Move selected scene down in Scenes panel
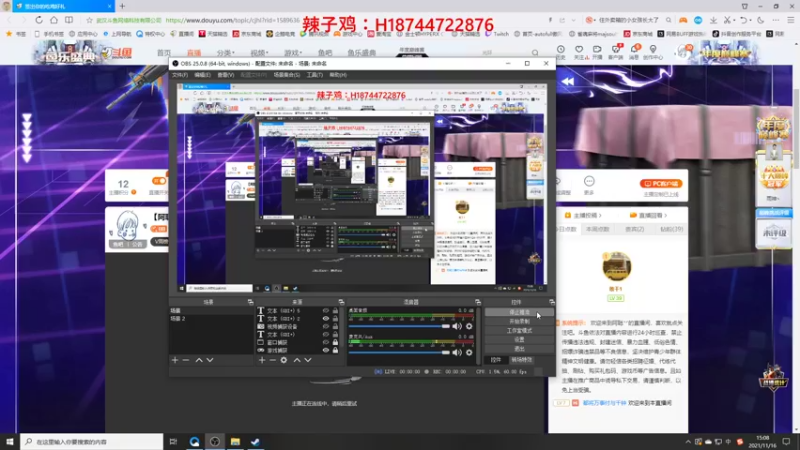The image size is (800, 450). [x=210, y=360]
